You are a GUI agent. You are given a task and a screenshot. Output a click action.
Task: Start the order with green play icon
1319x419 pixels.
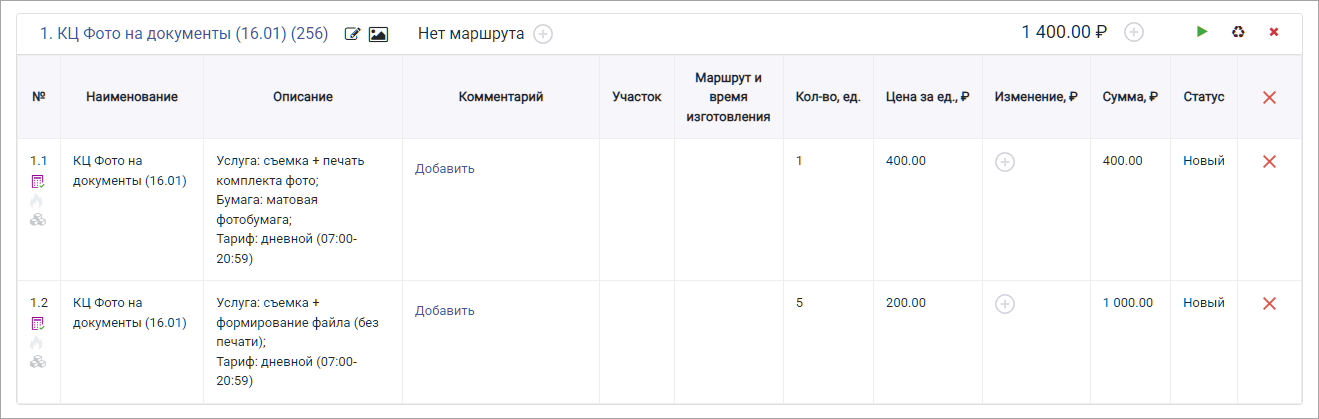point(1202,32)
